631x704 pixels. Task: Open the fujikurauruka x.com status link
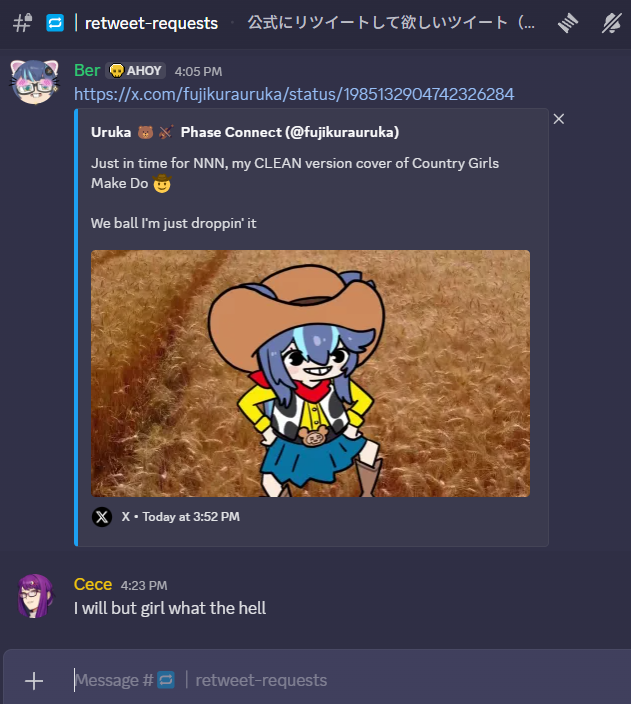(x=294, y=94)
